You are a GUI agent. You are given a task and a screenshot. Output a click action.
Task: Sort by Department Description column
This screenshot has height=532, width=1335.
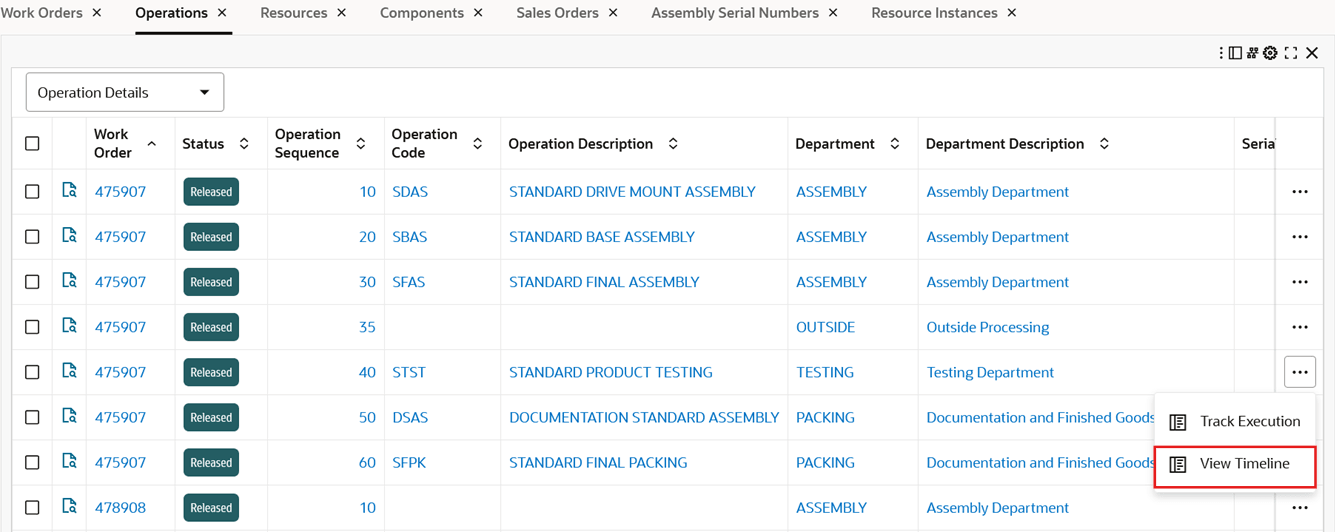(1104, 144)
